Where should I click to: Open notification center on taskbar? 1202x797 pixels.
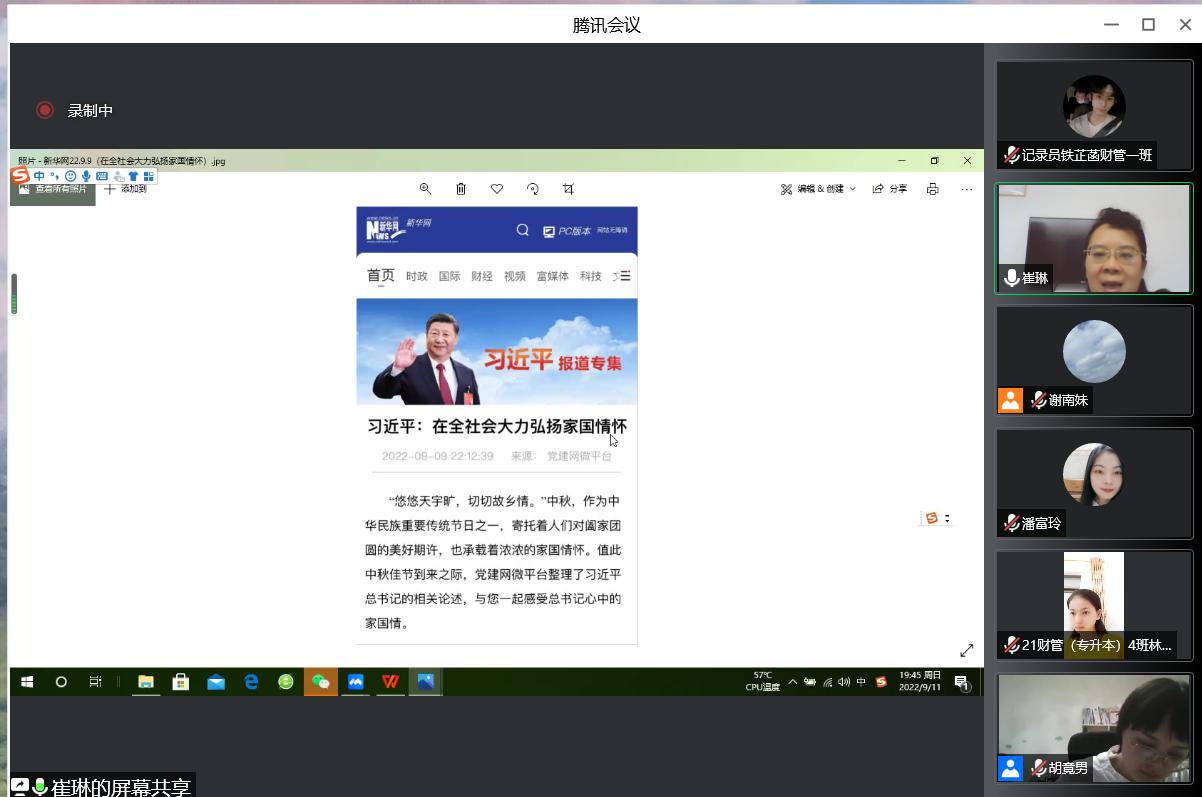[961, 682]
